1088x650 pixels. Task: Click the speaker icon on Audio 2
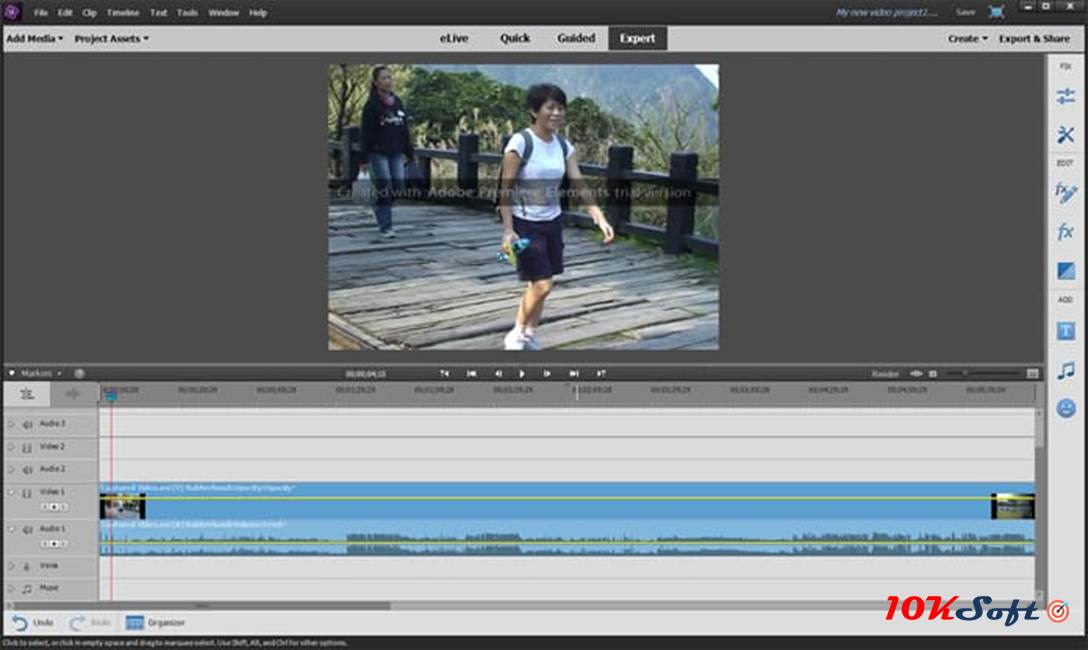pos(27,470)
